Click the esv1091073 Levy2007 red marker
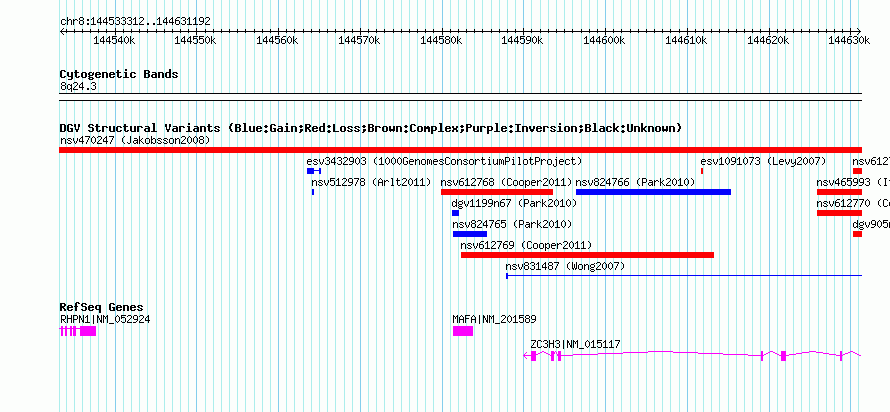 pos(702,171)
